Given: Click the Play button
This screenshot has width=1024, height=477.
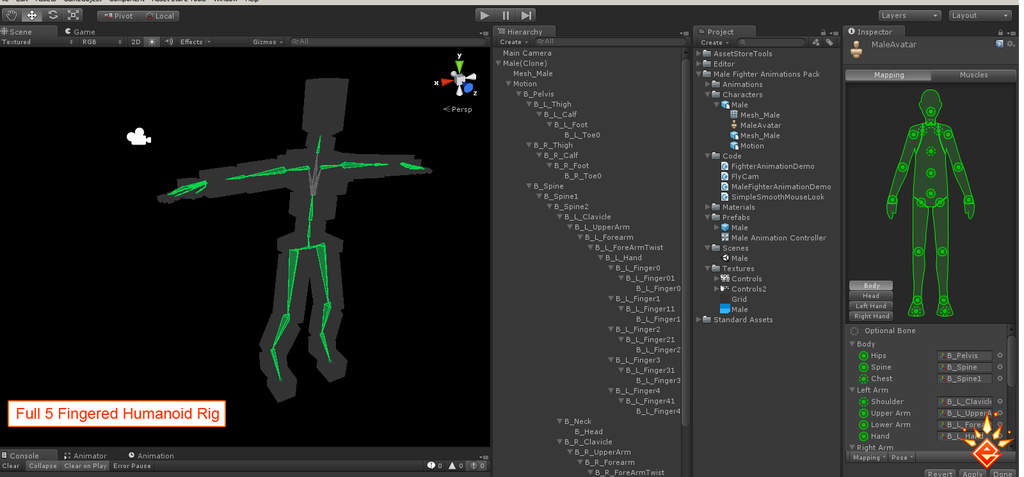Looking at the screenshot, I should (x=485, y=15).
